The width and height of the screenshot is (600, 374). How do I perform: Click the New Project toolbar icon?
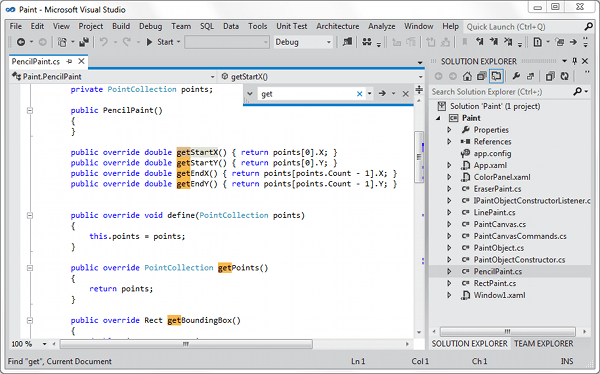[x=62, y=42]
